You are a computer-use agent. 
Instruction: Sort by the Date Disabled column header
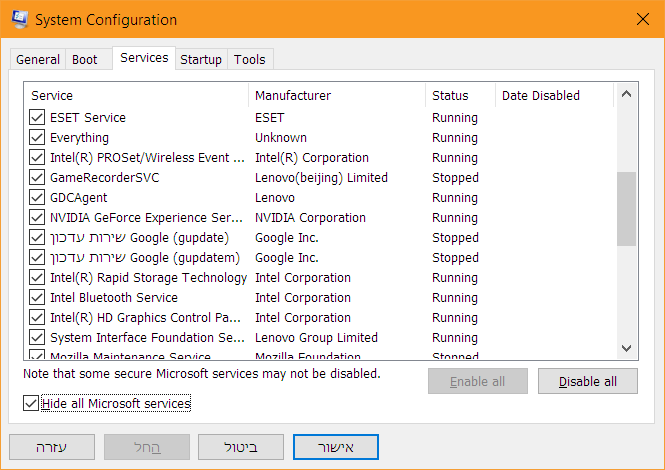click(555, 95)
